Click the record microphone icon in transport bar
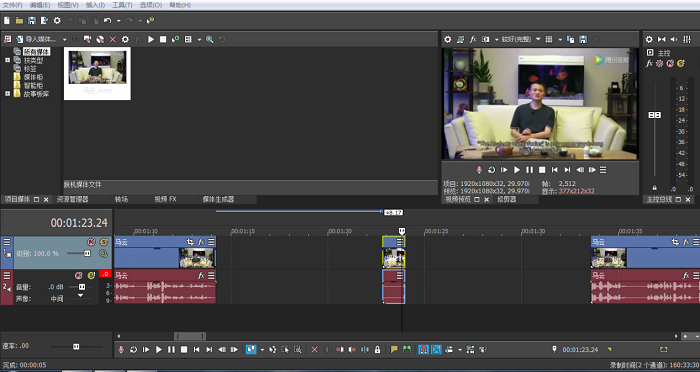 tap(121, 349)
